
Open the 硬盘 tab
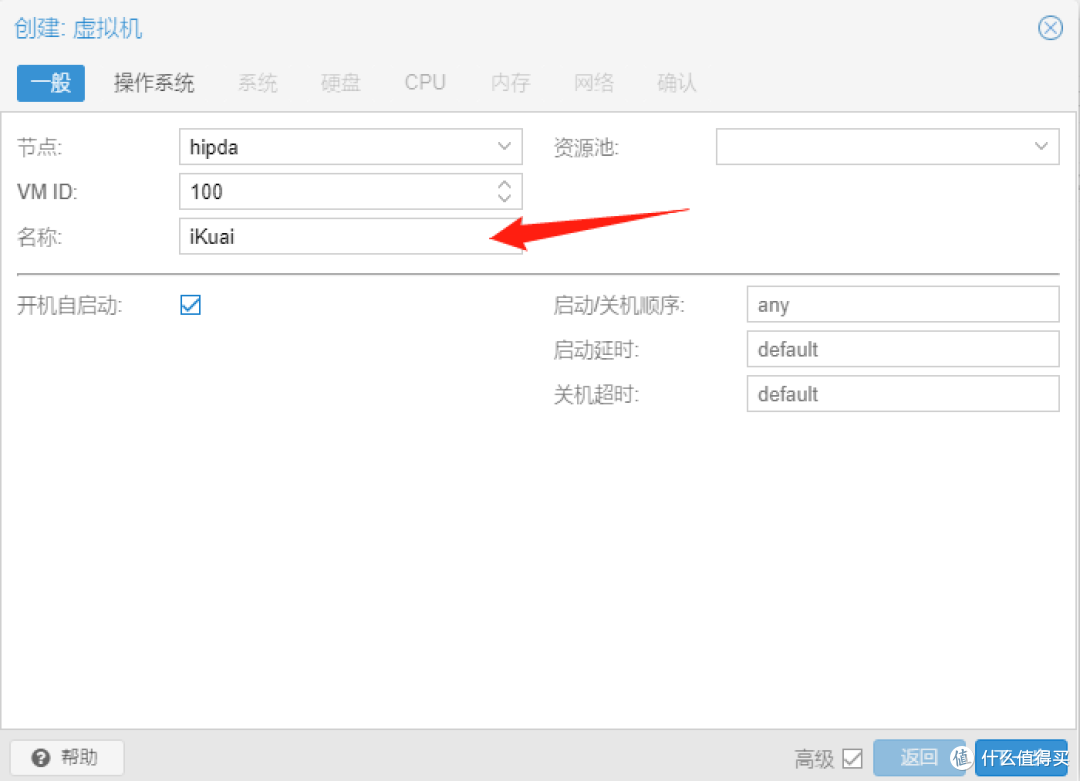coord(340,84)
